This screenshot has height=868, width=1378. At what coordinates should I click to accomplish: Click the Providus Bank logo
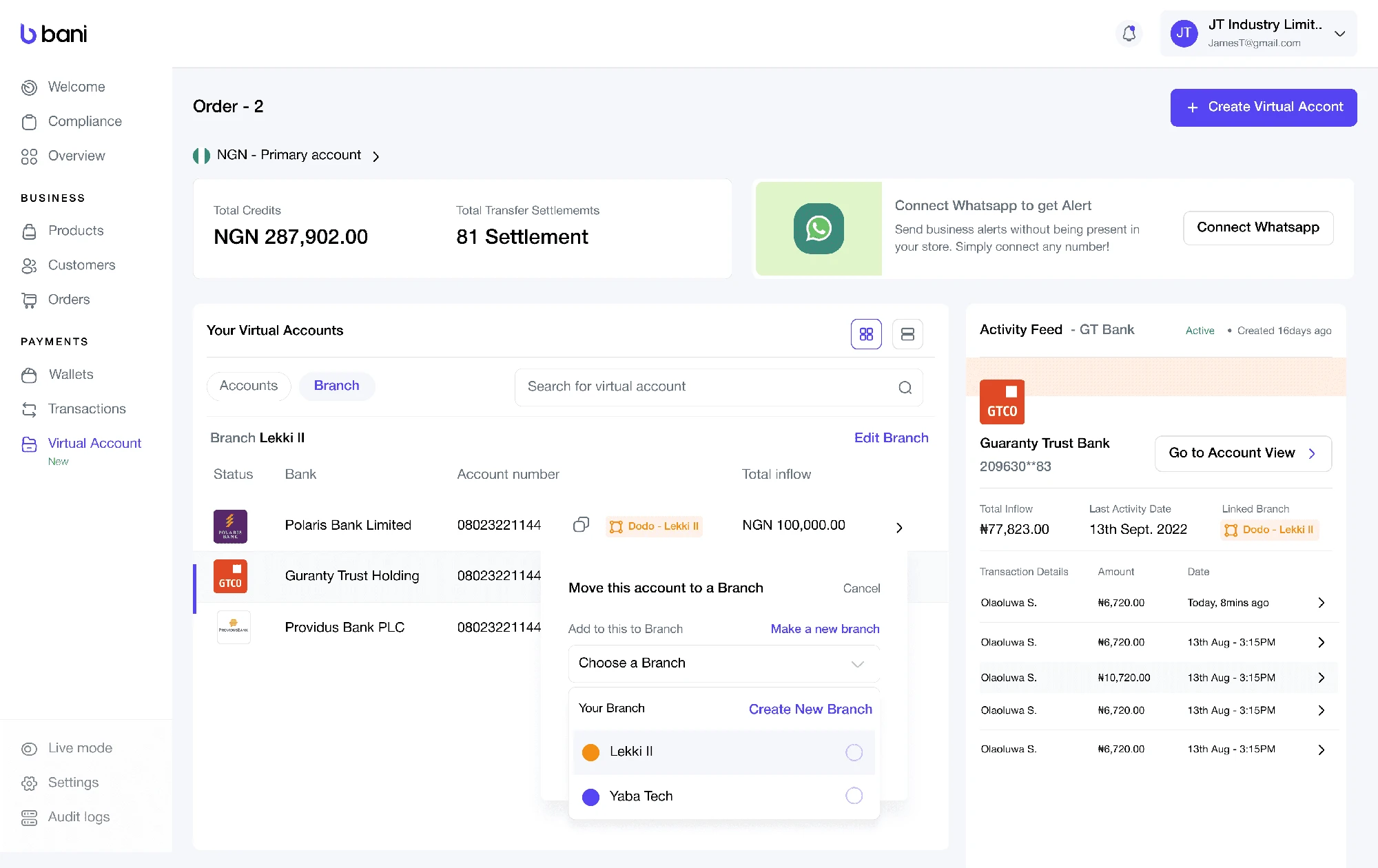coord(234,627)
